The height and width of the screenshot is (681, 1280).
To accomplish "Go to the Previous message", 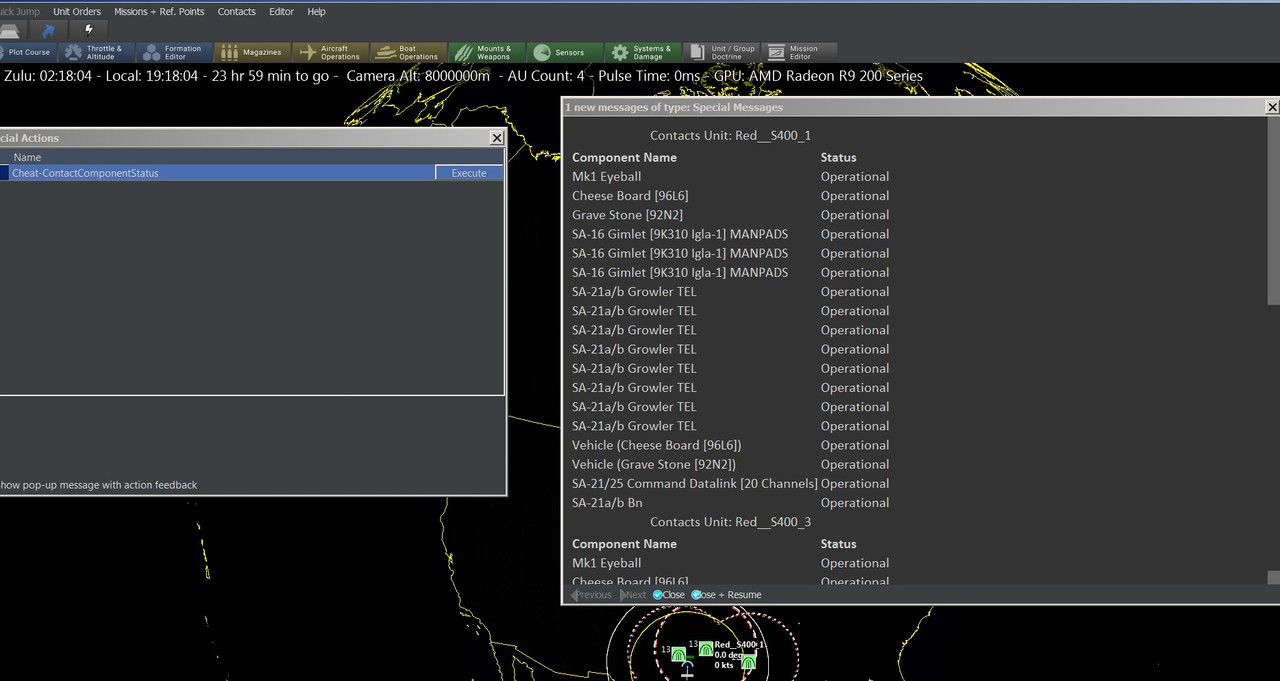I will tap(591, 595).
